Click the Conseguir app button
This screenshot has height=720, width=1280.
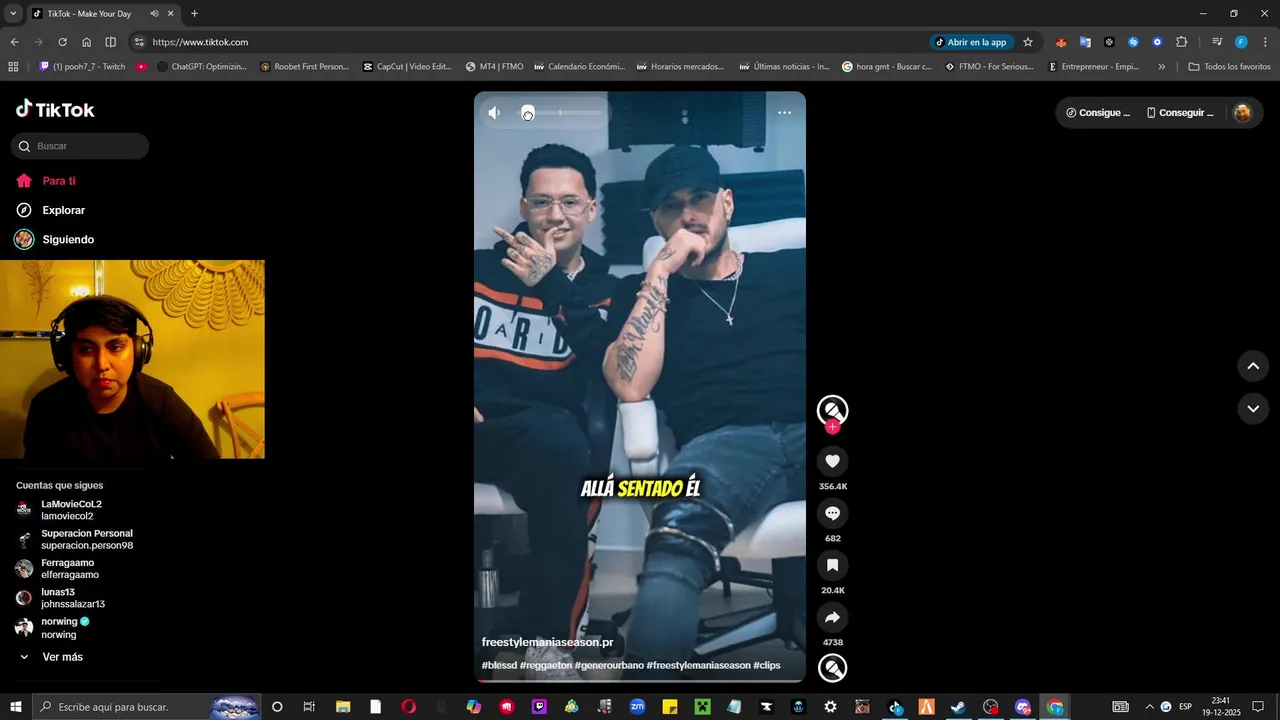coord(1180,113)
